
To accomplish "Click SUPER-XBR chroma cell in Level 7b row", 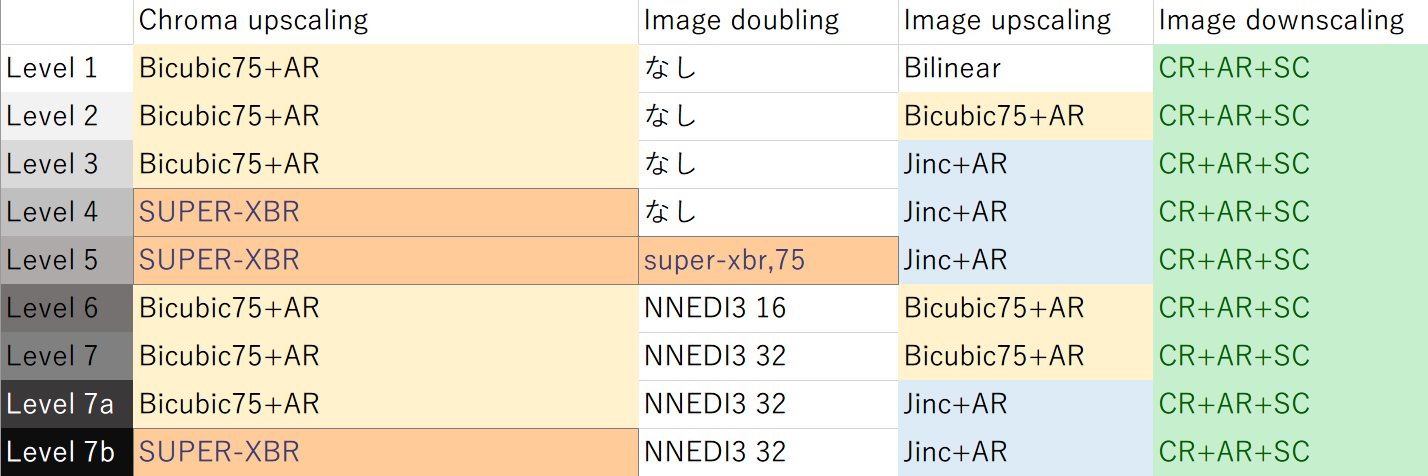I will (385, 452).
